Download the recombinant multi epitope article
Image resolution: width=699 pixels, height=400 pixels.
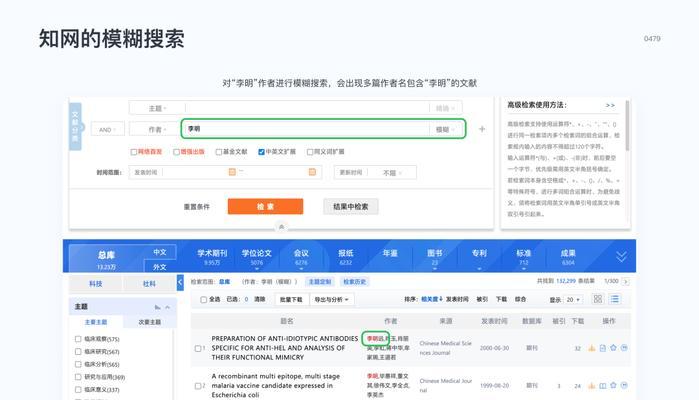click(x=592, y=386)
